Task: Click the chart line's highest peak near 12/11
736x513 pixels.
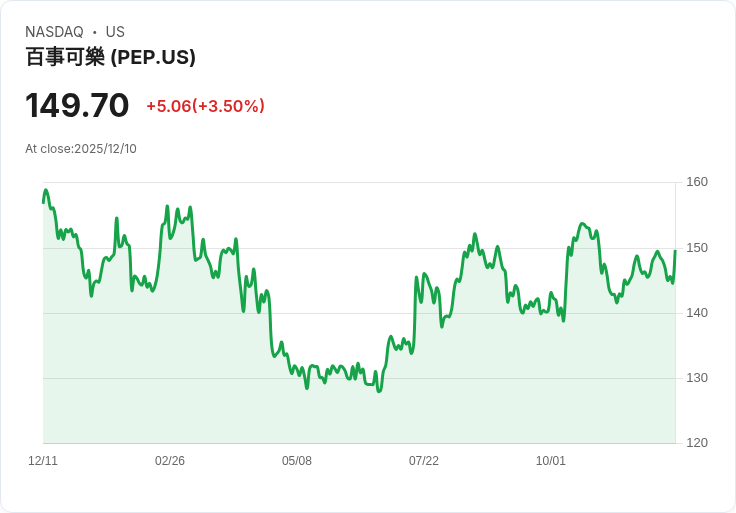Action: tap(46, 190)
